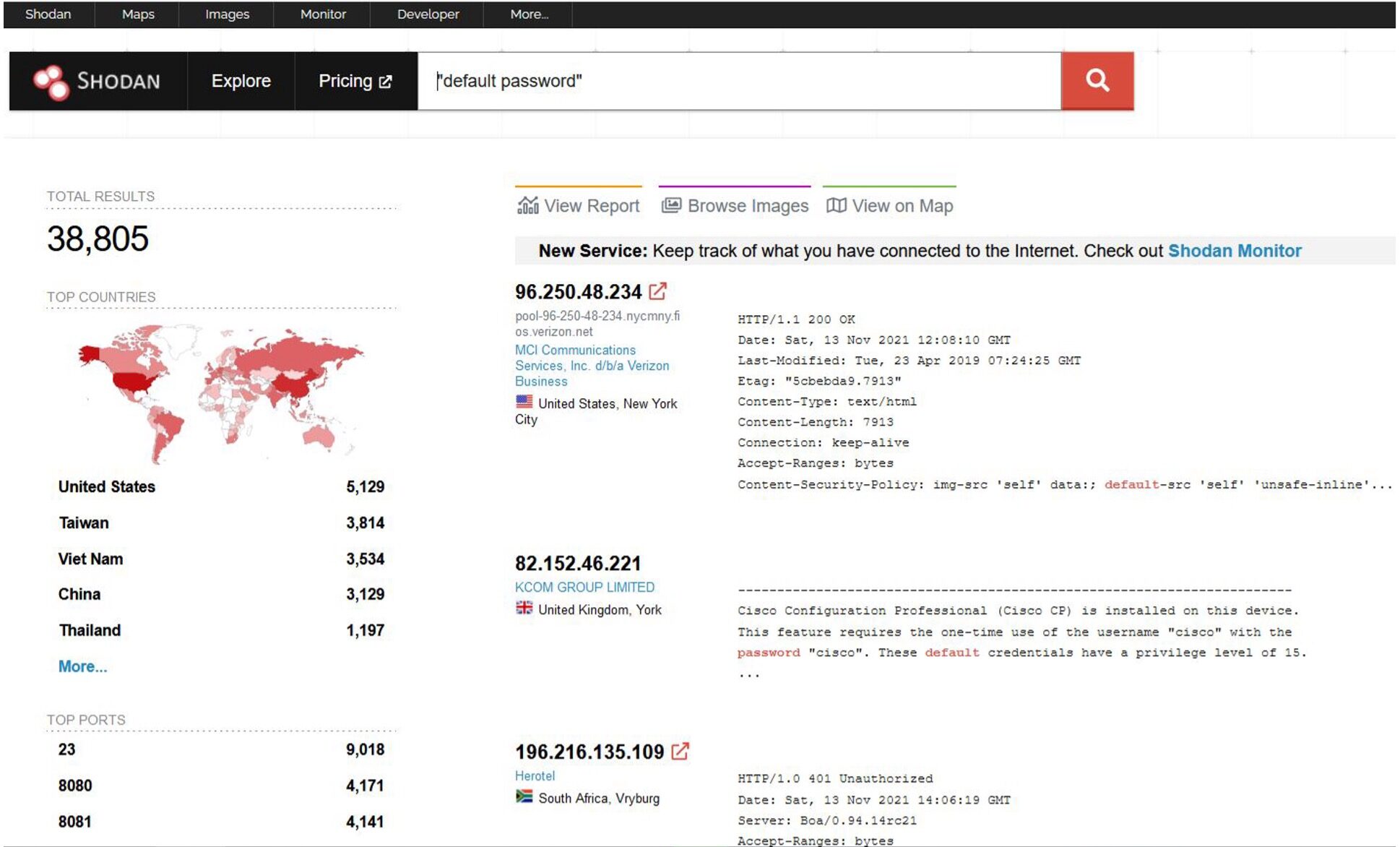The height and width of the screenshot is (847, 1400).
Task: Open the Browse Images tab
Action: [x=735, y=202]
